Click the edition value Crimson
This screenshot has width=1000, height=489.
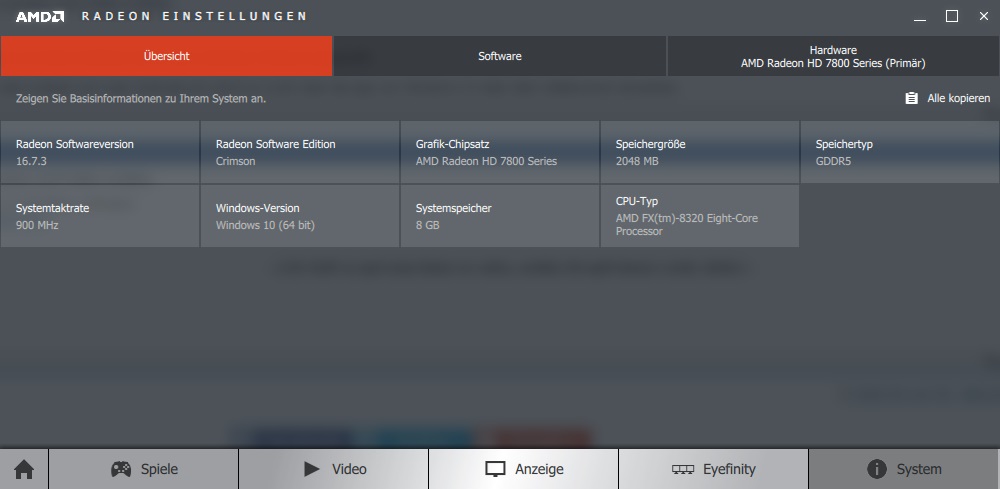click(x=235, y=161)
